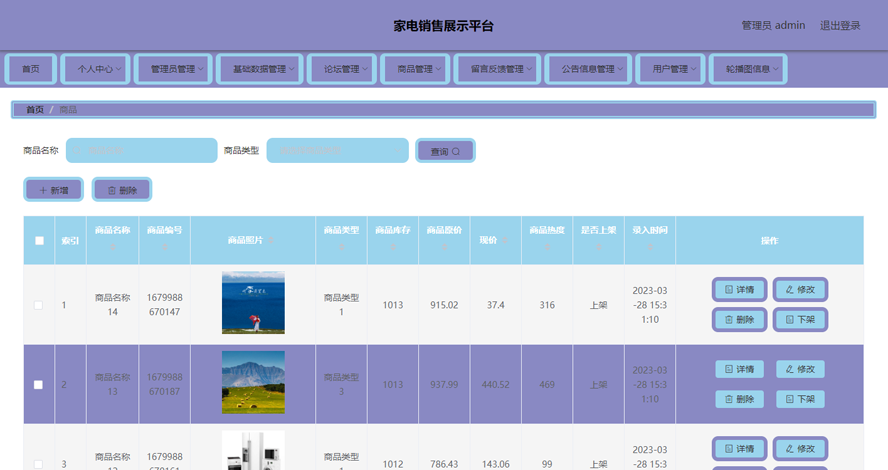Click the 937.99 original price cell
The width and height of the screenshot is (888, 470).
click(444, 385)
